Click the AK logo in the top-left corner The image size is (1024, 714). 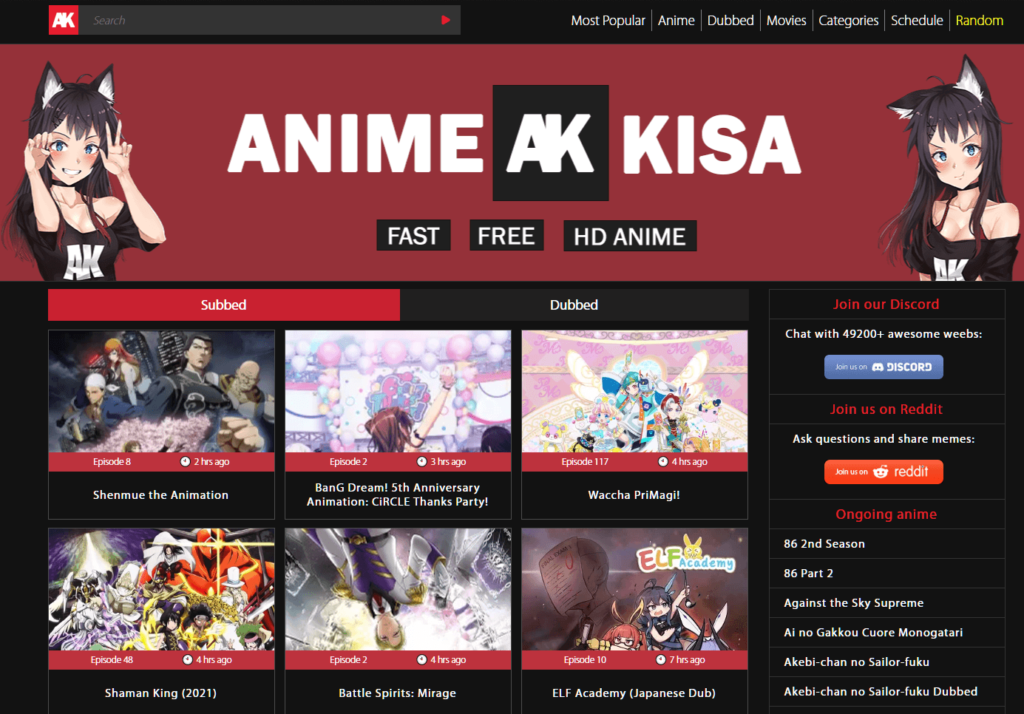point(63,20)
